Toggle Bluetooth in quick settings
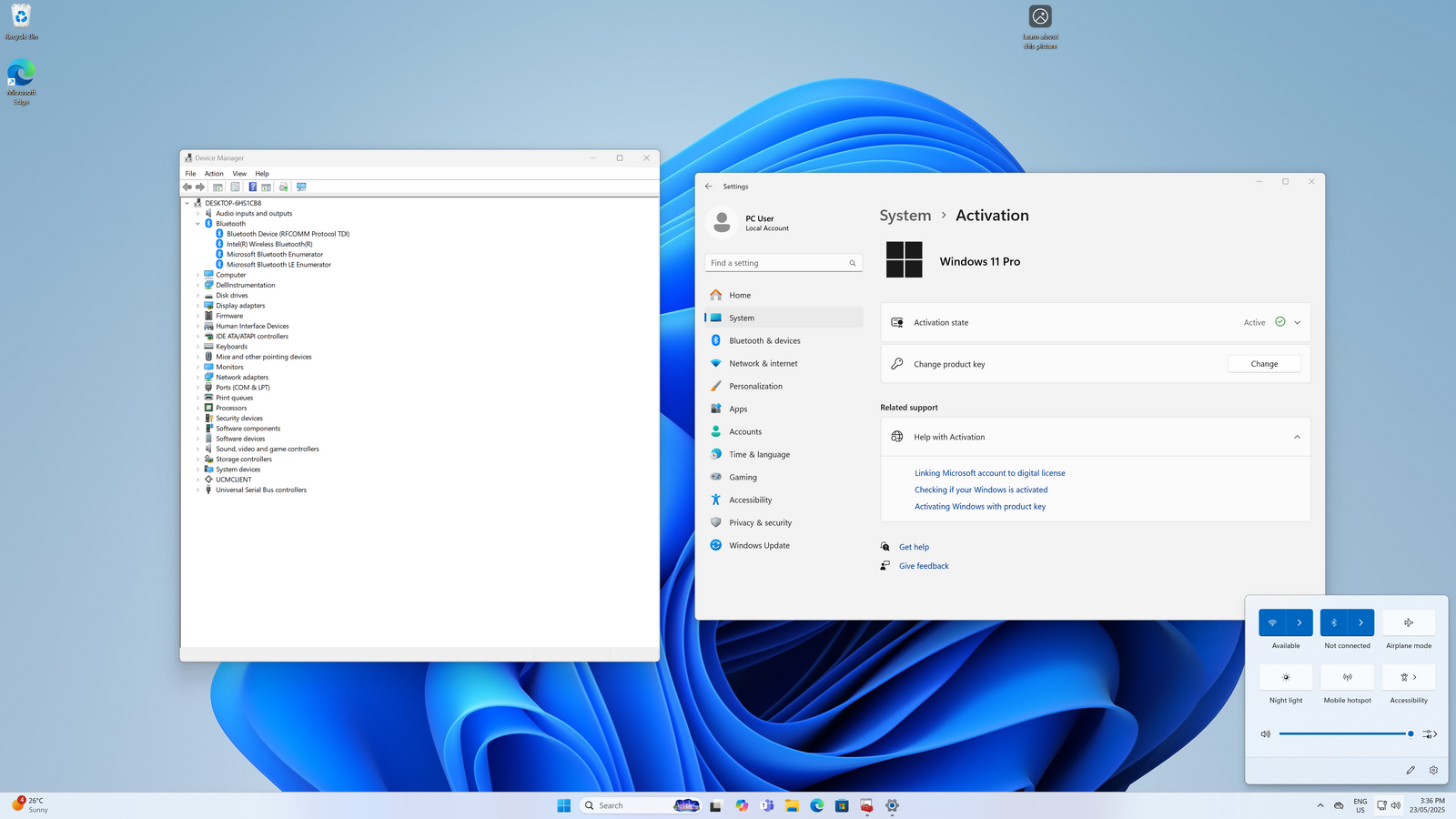1456x819 pixels. point(1334,622)
